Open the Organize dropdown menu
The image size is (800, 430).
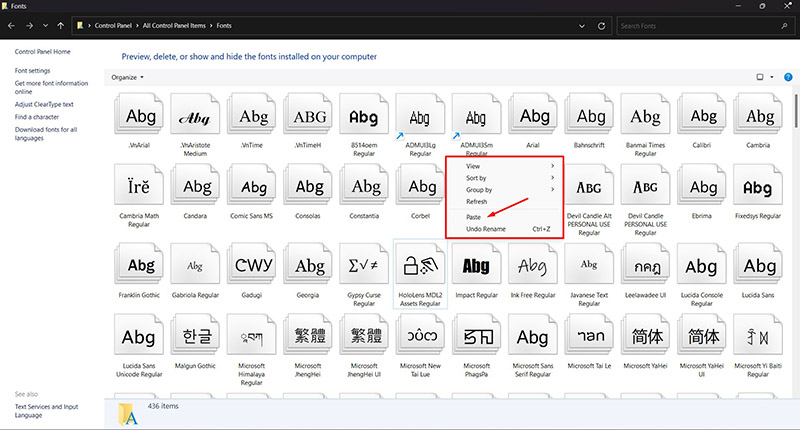(127, 77)
